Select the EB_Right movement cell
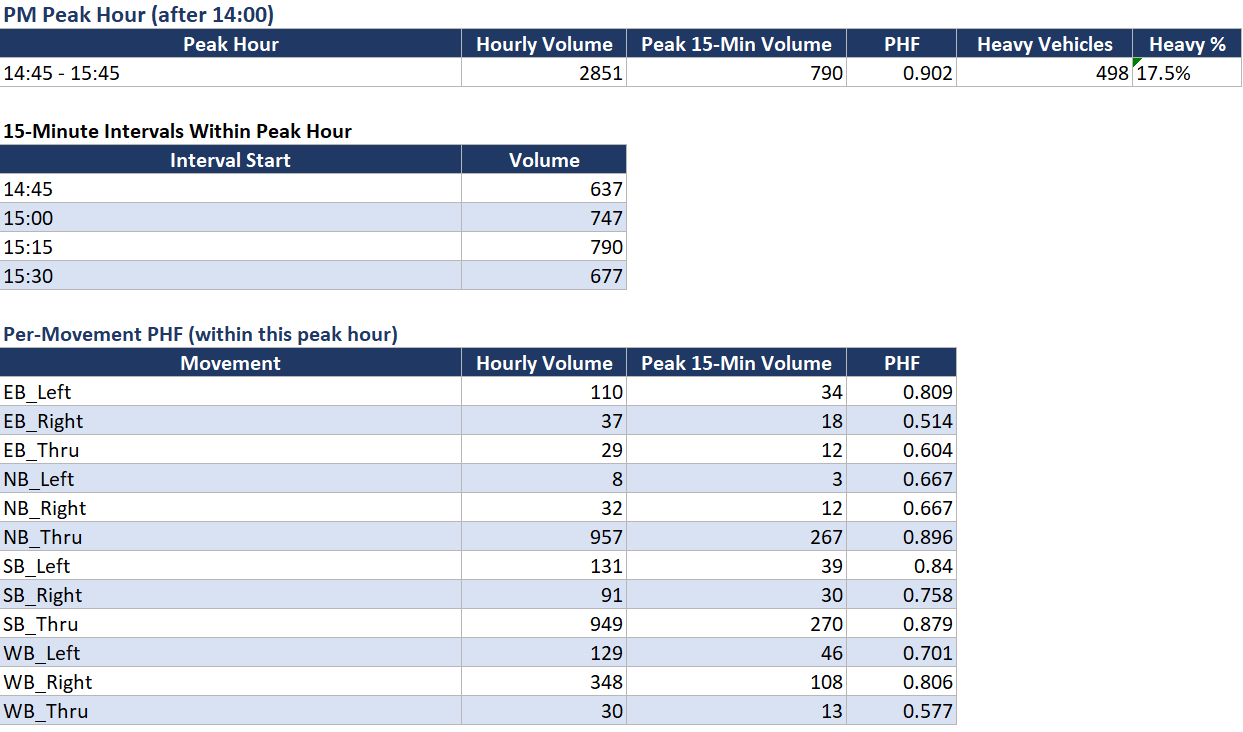The width and height of the screenshot is (1243, 732). [x=231, y=421]
